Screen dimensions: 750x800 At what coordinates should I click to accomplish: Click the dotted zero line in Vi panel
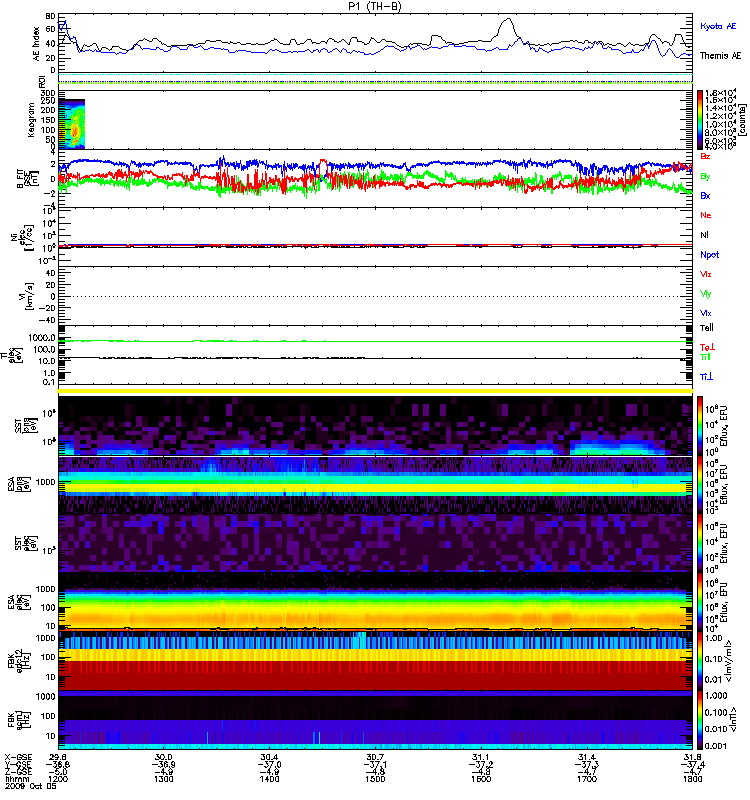(x=376, y=296)
